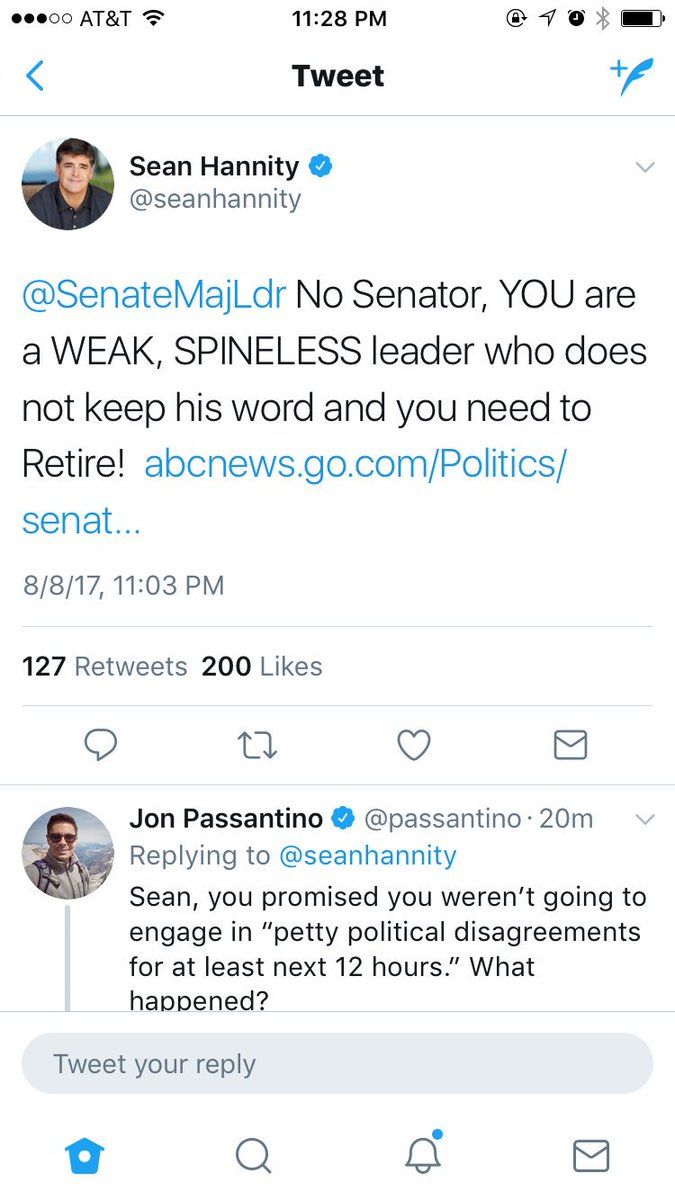The image size is (675, 1200).
Task: View the 127 Retweets list
Action: pos(104,666)
